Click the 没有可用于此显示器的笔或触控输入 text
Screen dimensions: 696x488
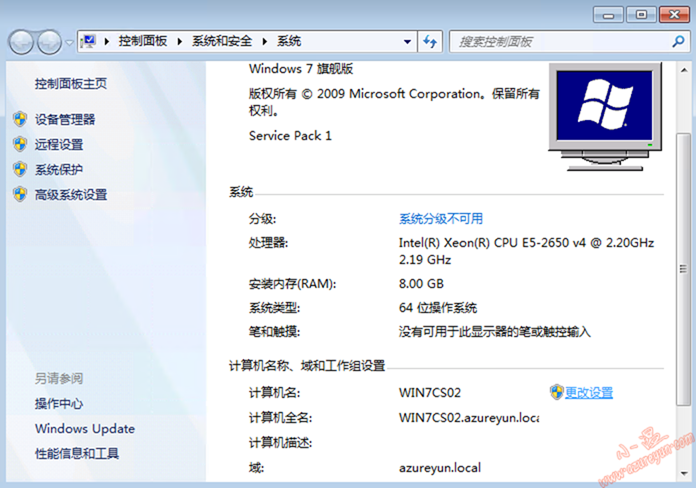point(494,332)
